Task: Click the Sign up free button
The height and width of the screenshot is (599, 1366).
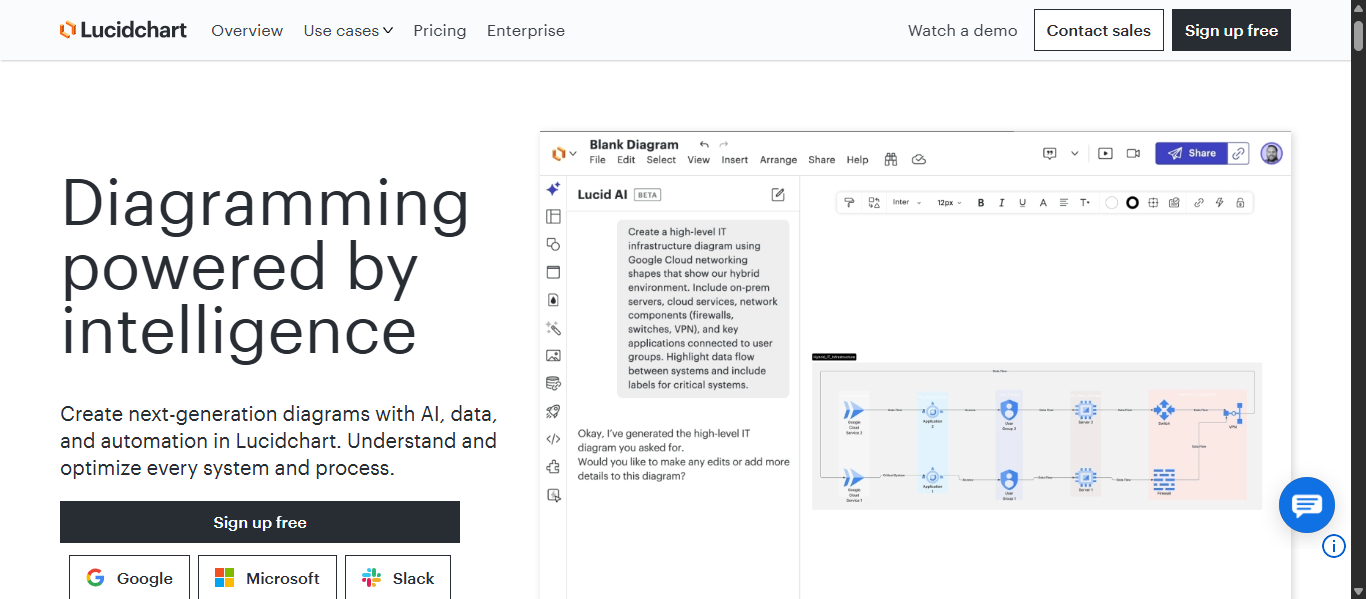Action: coord(1231,30)
